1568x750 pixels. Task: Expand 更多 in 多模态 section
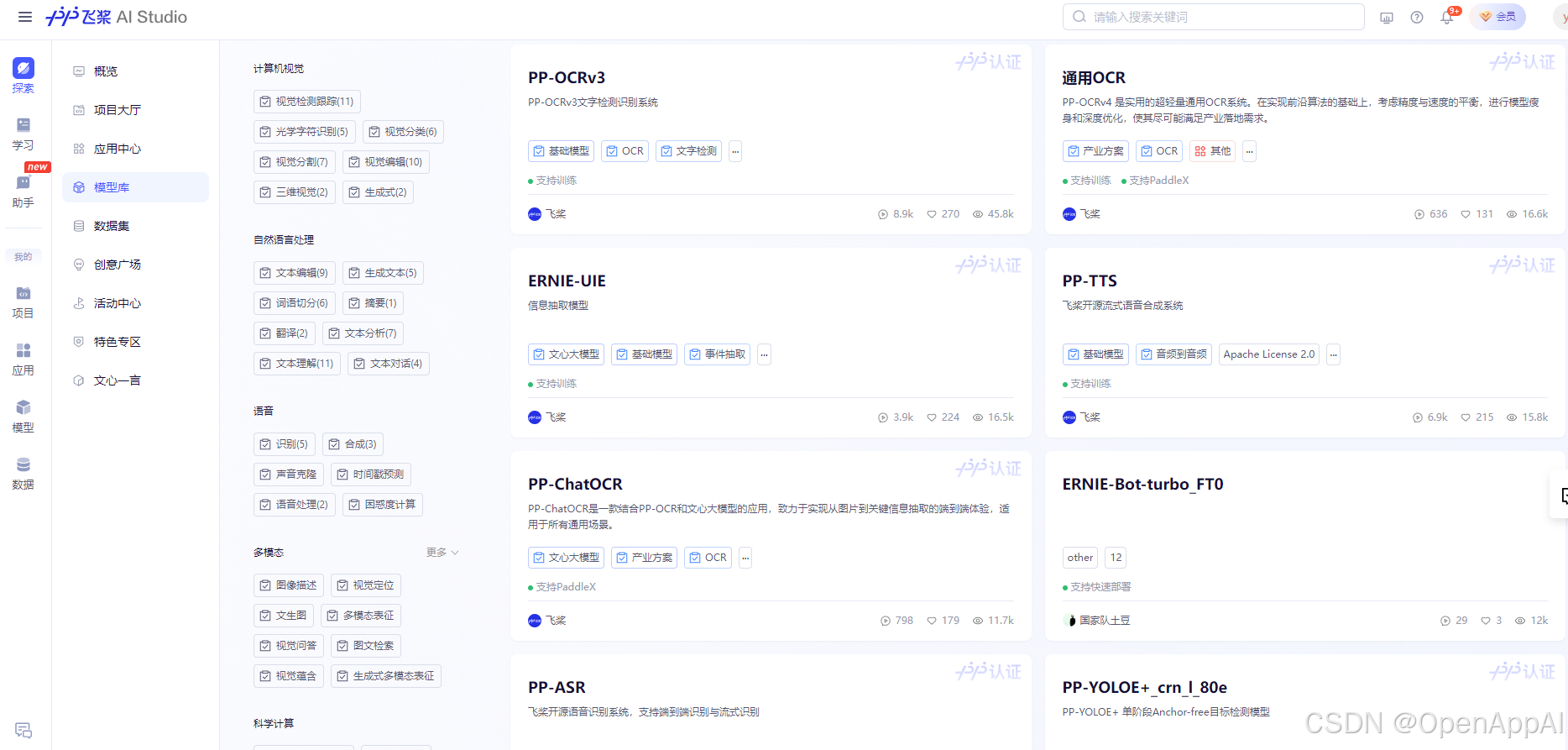pos(442,553)
